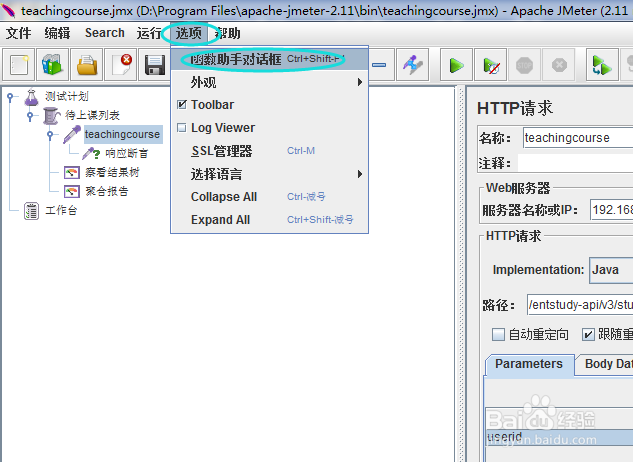Click the Remote start all icon
The width and height of the screenshot is (633, 462).
tap(602, 65)
